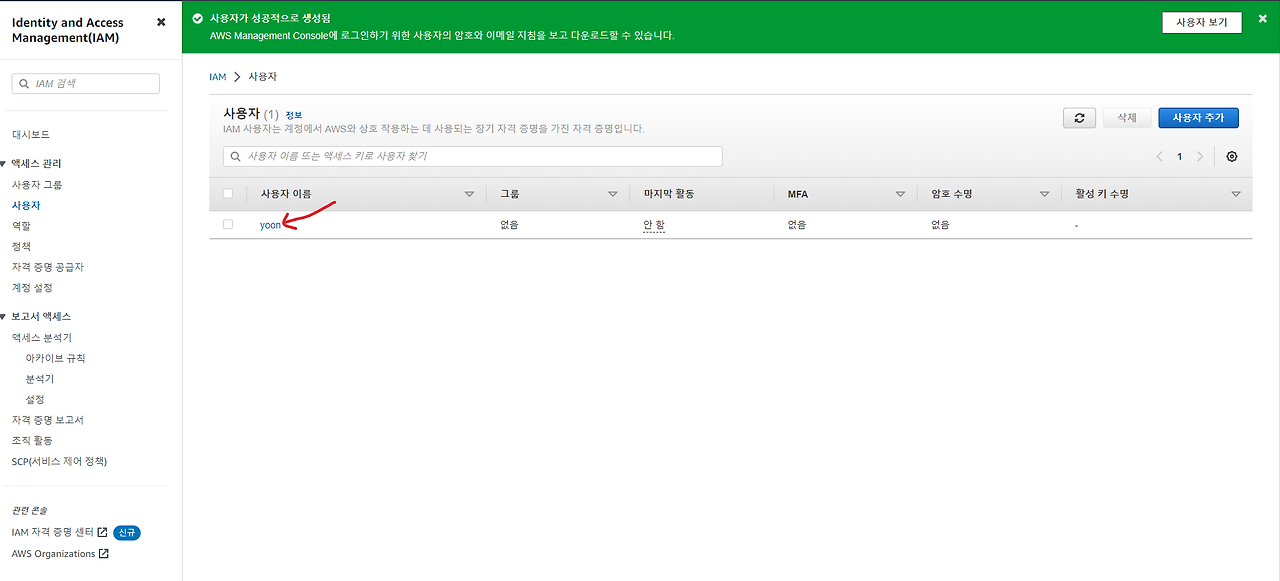Tick the checkbox for user yoon
This screenshot has width=1280, height=581.
(228, 225)
